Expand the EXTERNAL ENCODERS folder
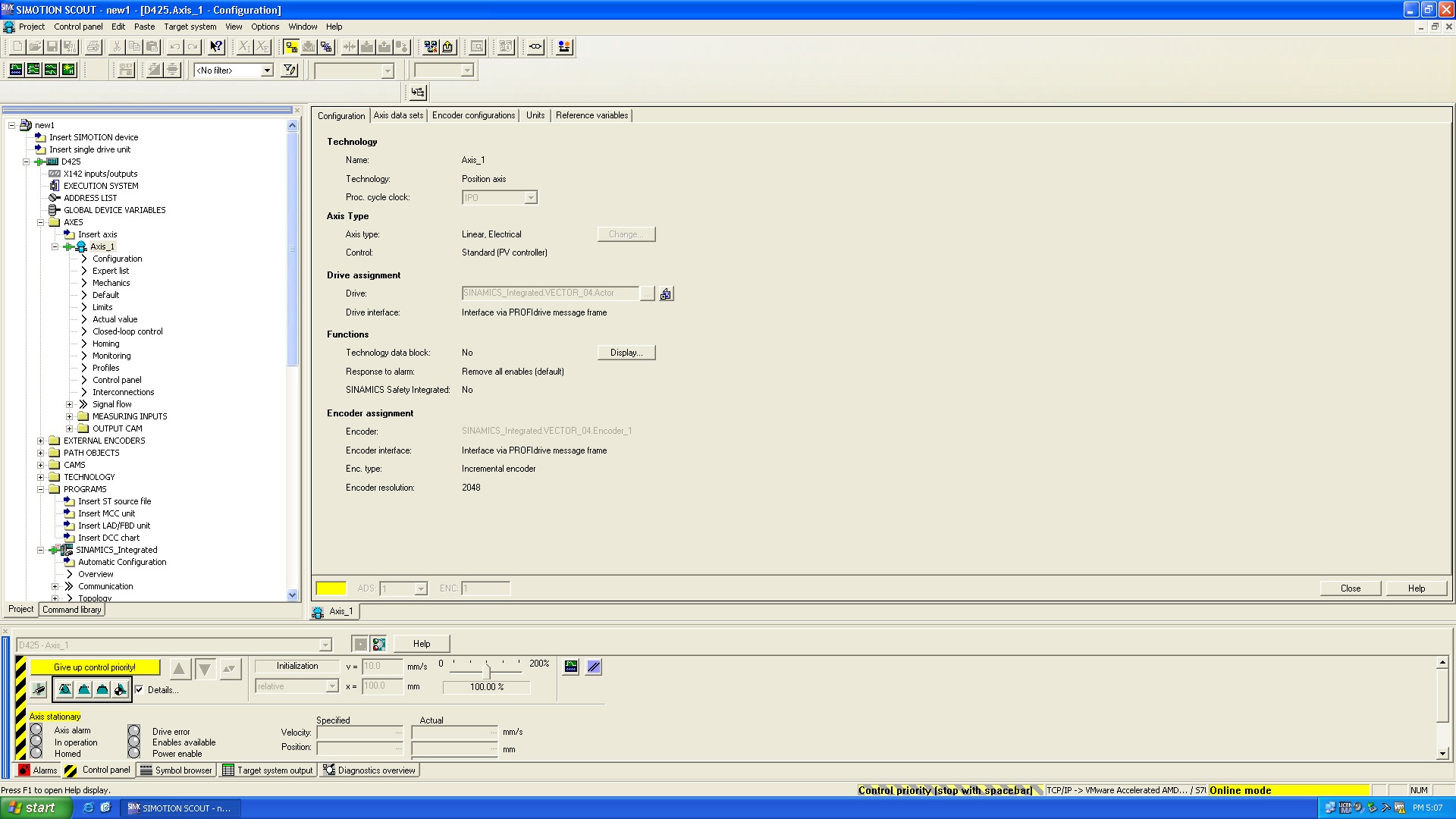The width and height of the screenshot is (1456, 819). coord(41,441)
